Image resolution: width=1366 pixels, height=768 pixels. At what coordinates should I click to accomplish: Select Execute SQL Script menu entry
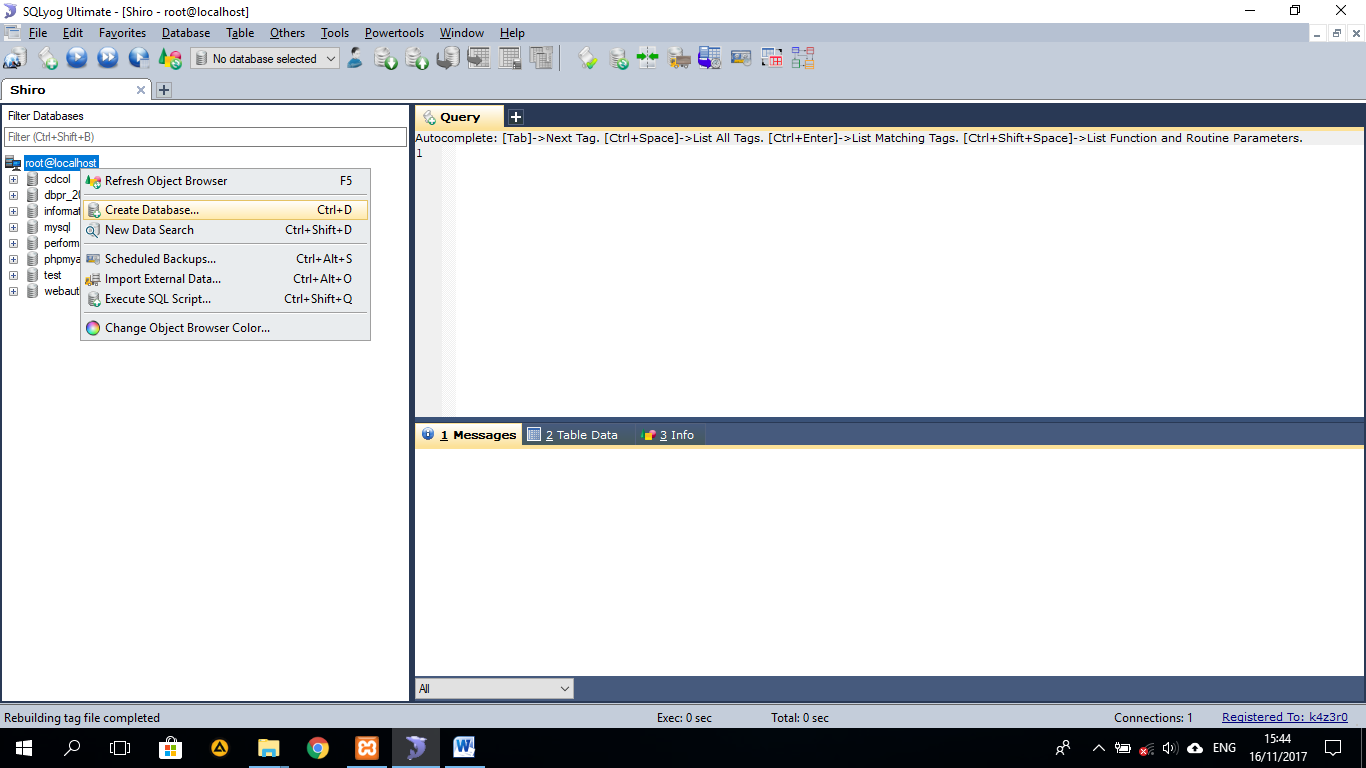coord(225,299)
